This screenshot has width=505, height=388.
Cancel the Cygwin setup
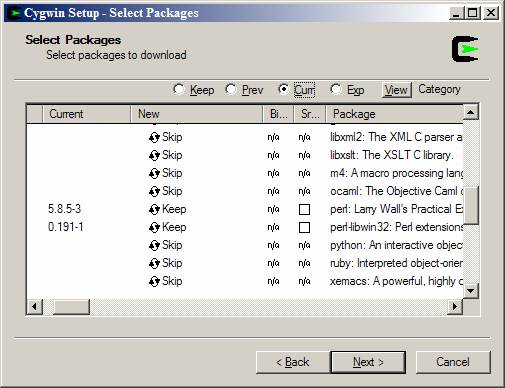click(x=453, y=362)
